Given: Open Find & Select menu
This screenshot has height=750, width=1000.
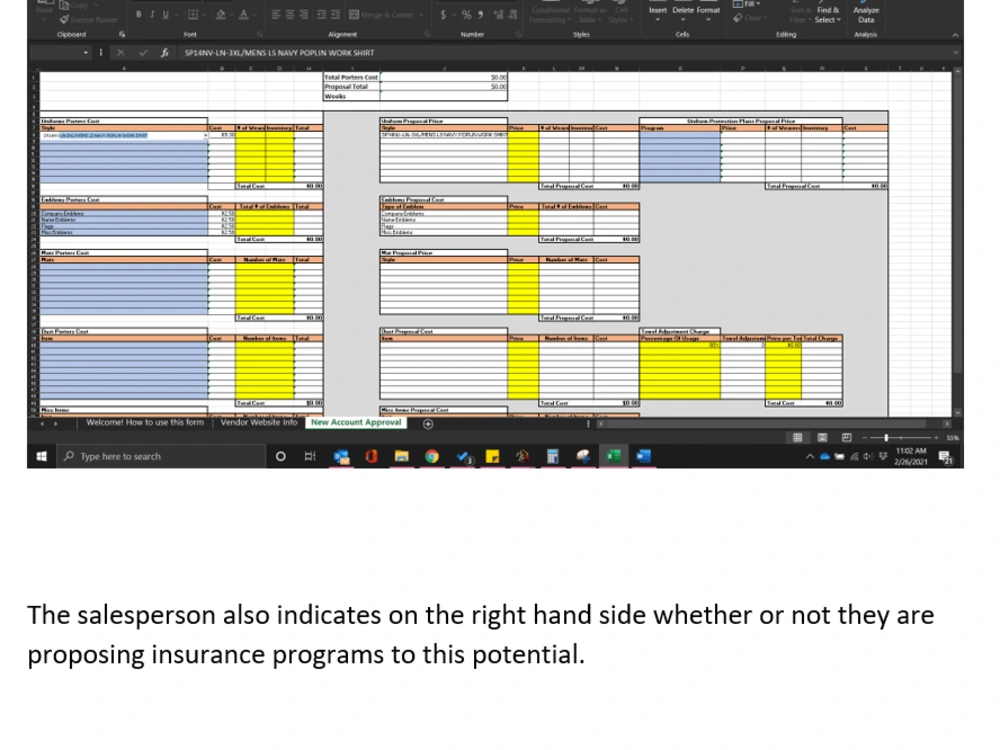Looking at the screenshot, I should [828, 14].
